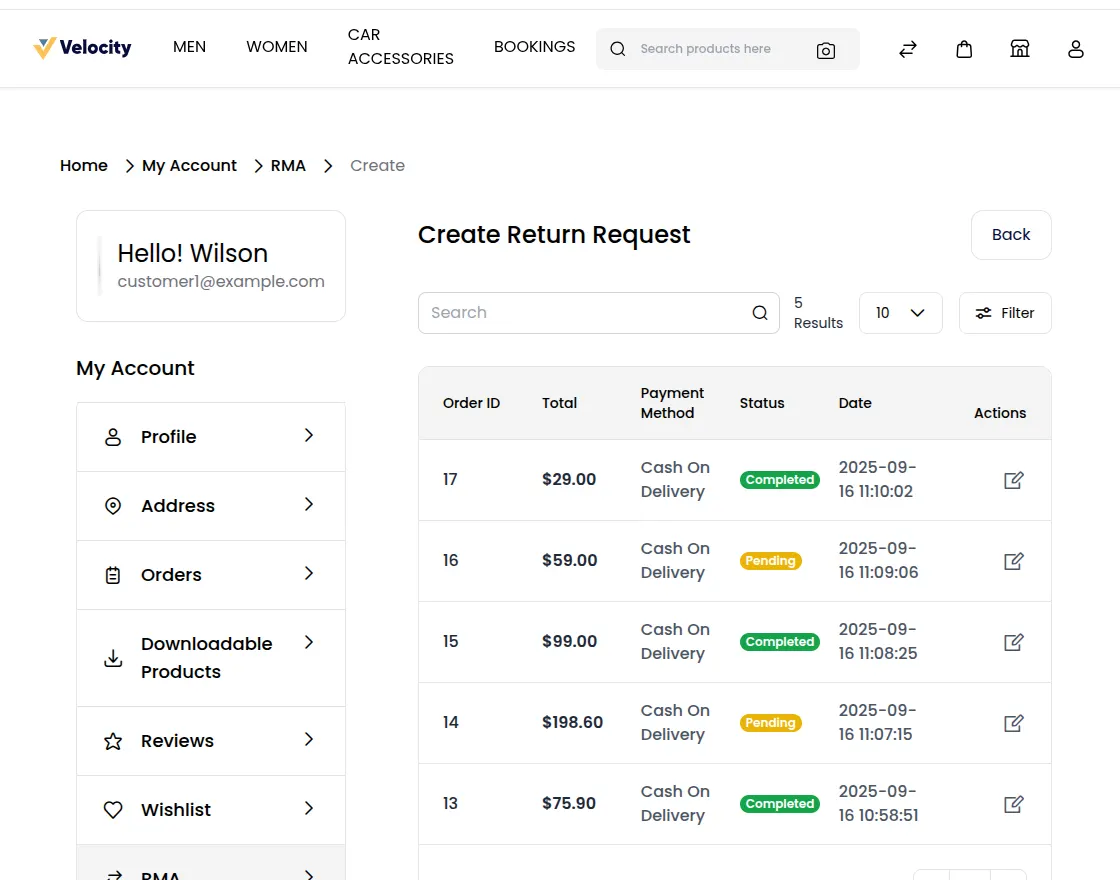Click the magnifier icon in the table search
Screen dimensions: 1120x880
(x=760, y=312)
